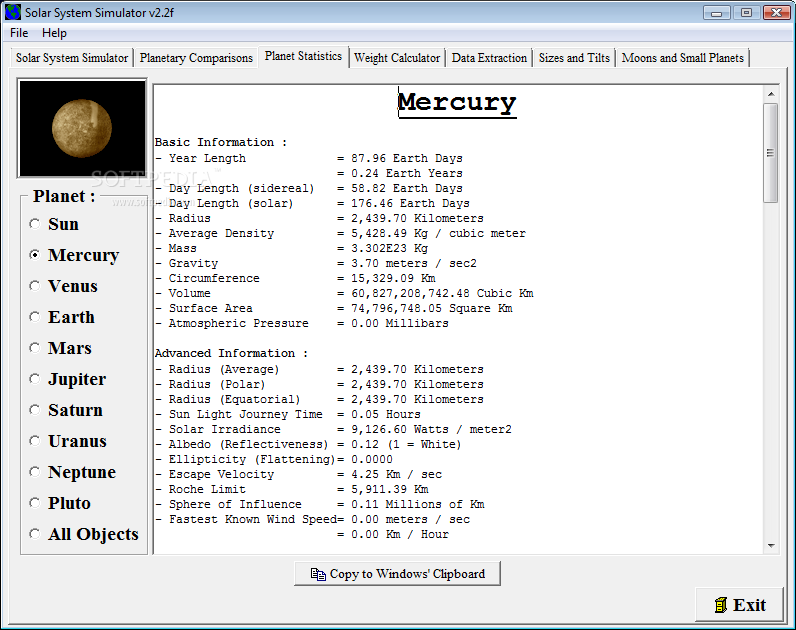This screenshot has height=630, width=796.
Task: Open the Data Extraction tab
Action: [x=489, y=58]
